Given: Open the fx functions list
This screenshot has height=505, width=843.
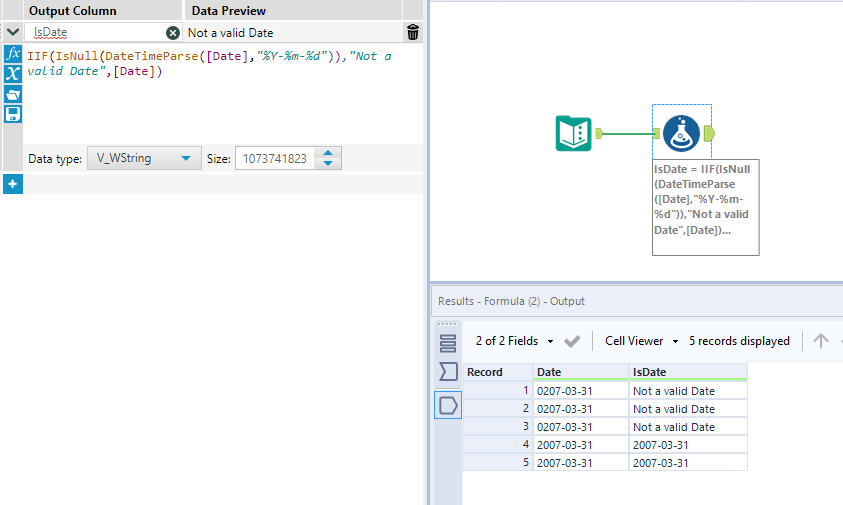Looking at the screenshot, I should click(x=13, y=54).
